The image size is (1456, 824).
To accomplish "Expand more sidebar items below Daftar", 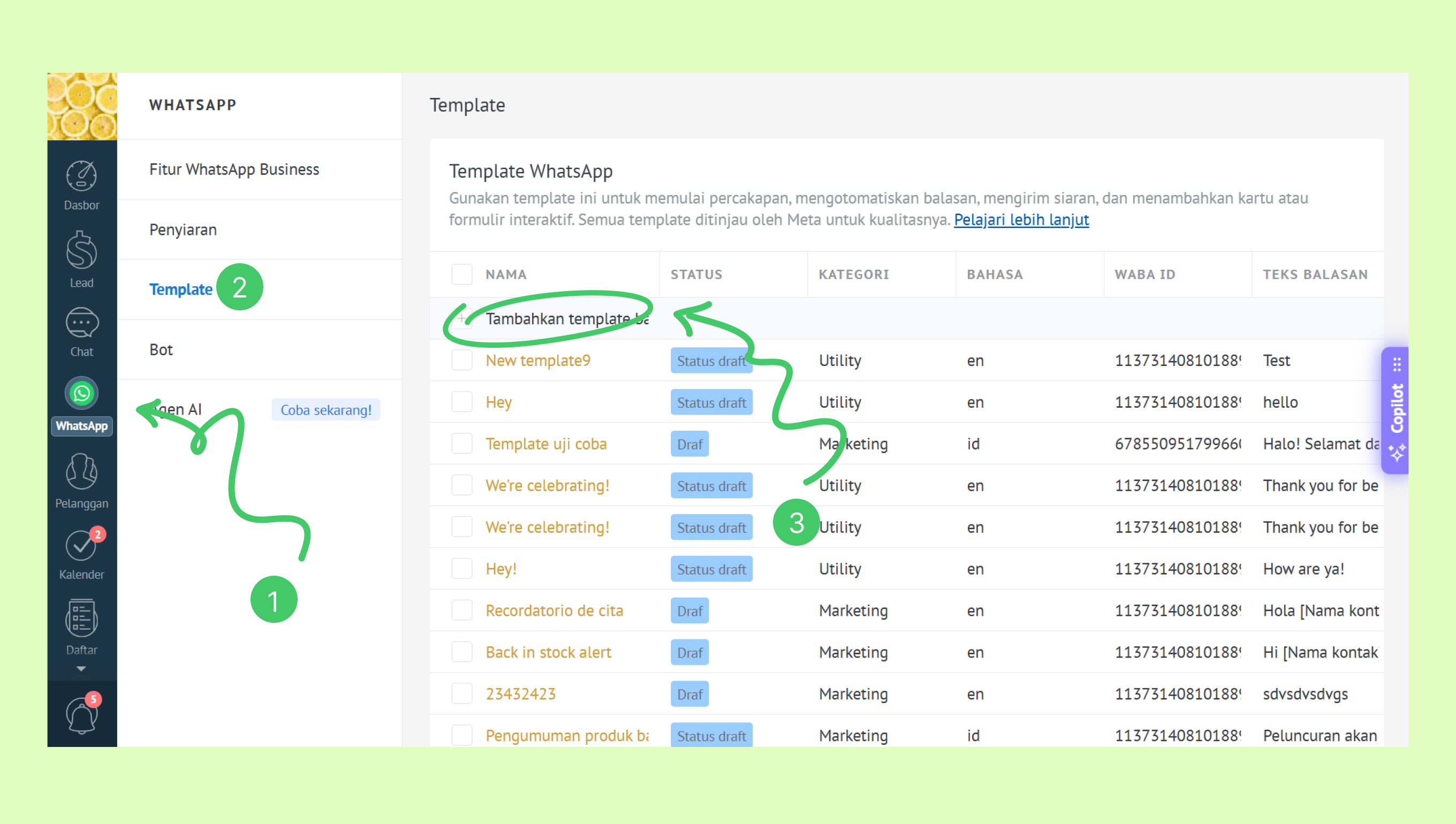I will coord(81,669).
